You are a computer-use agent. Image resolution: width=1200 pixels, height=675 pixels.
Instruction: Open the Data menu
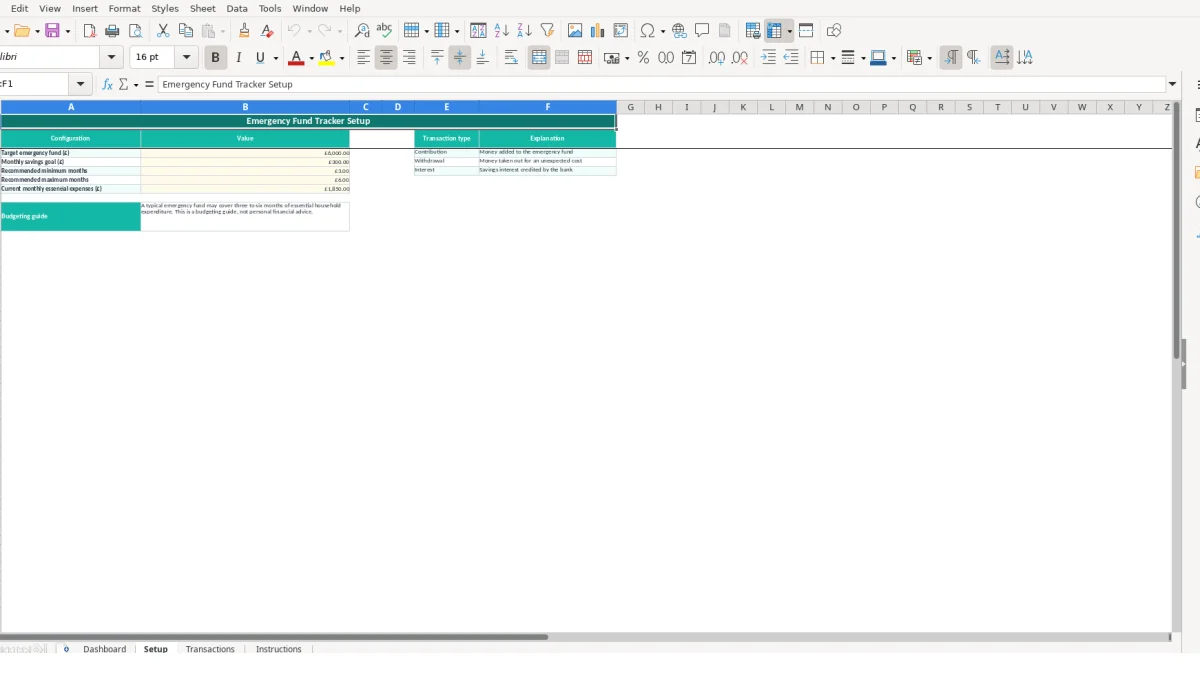[237, 8]
